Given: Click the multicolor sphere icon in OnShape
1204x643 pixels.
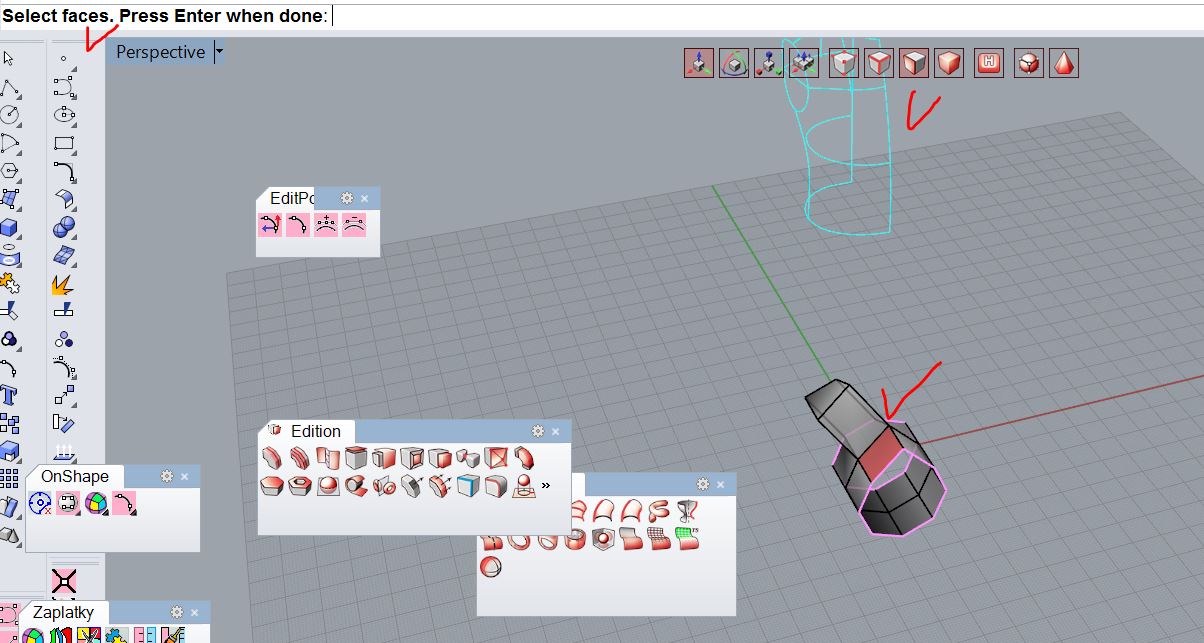Looking at the screenshot, I should pyautogui.click(x=96, y=503).
